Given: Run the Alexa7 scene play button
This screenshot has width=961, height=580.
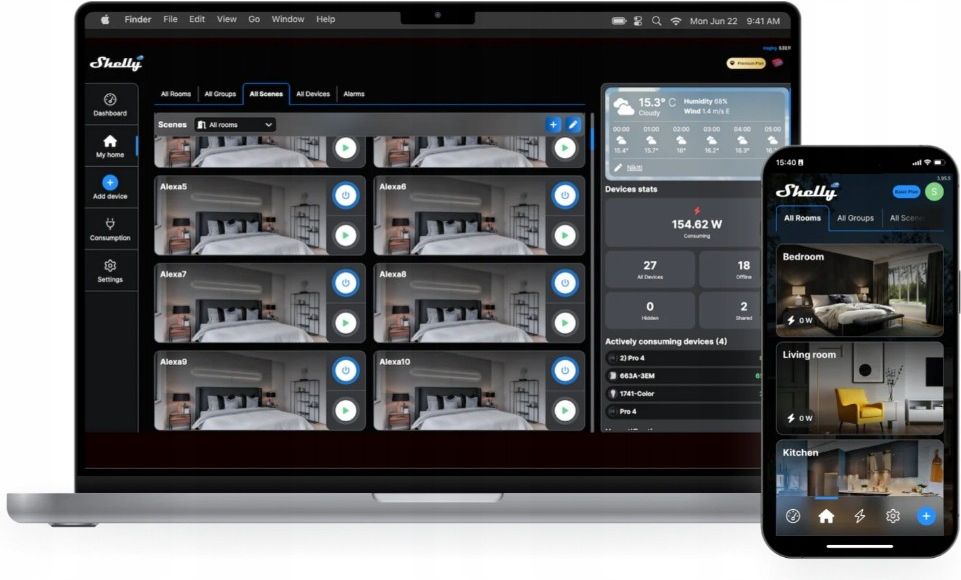Looking at the screenshot, I should click(x=346, y=323).
